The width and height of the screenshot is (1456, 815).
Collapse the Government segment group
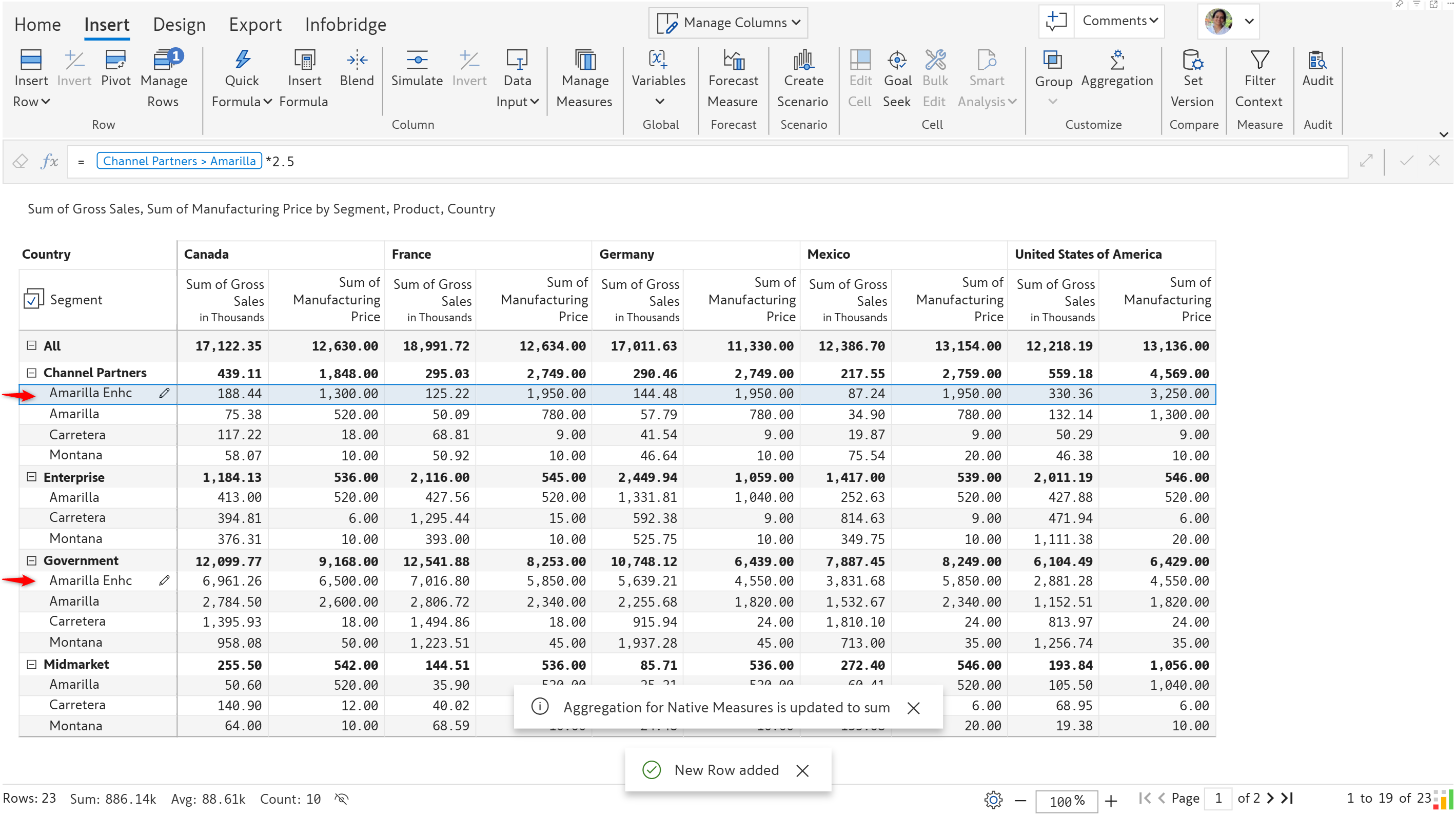coord(32,560)
